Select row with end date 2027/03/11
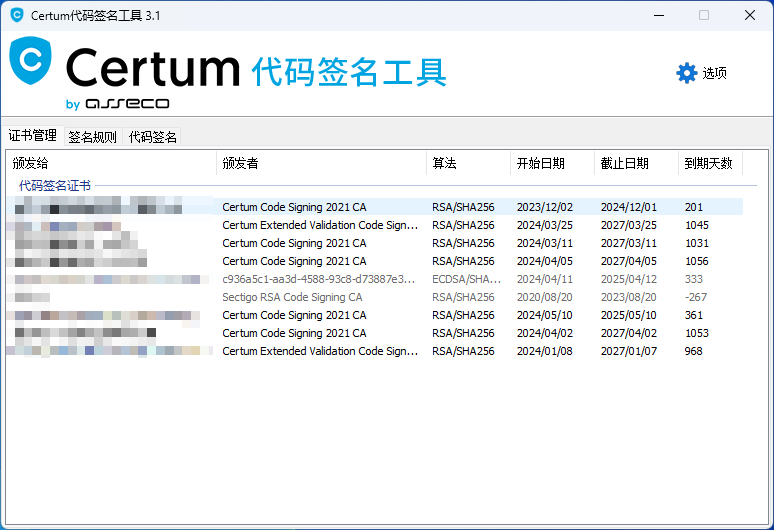 [x=375, y=243]
